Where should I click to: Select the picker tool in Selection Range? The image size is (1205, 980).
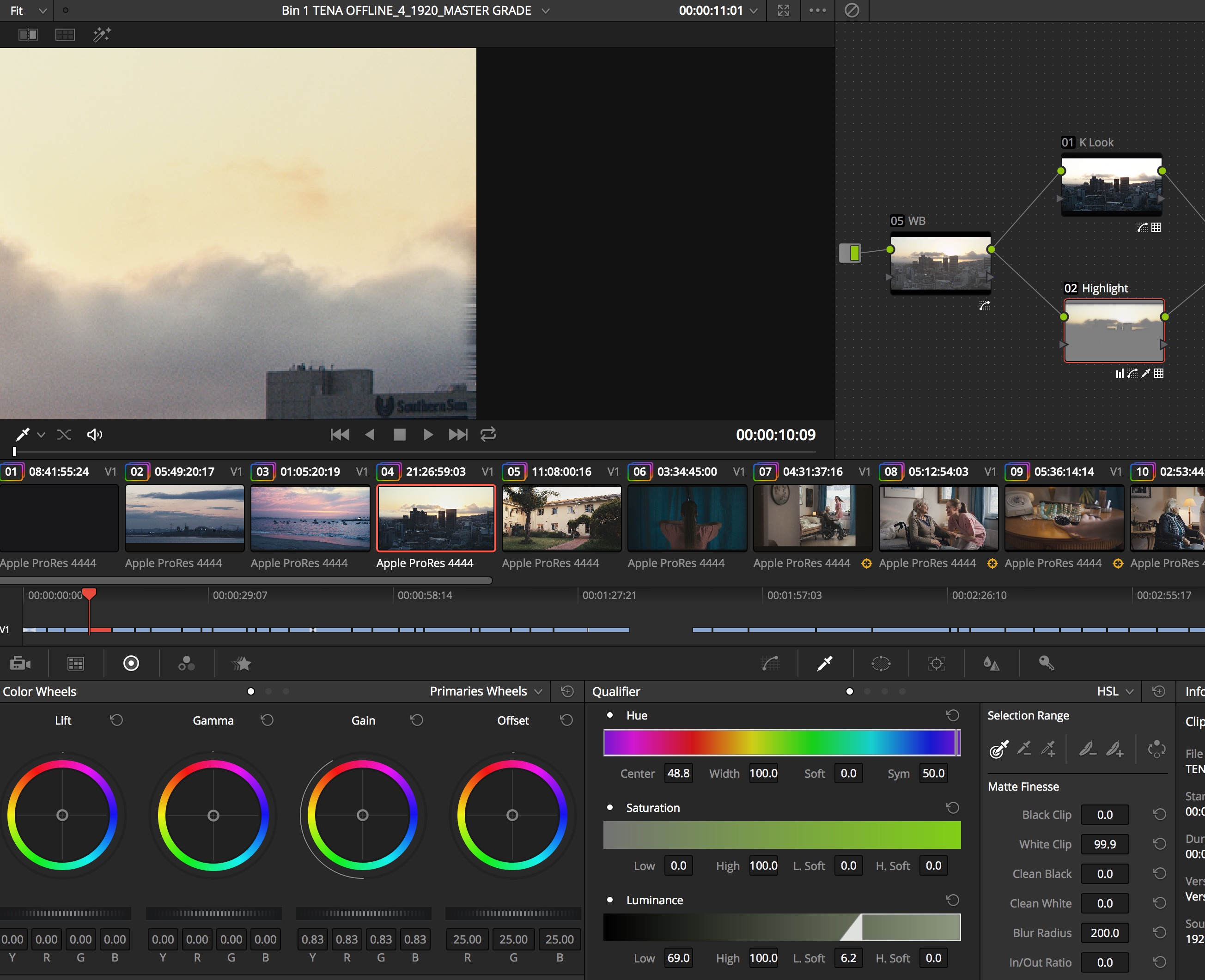999,749
